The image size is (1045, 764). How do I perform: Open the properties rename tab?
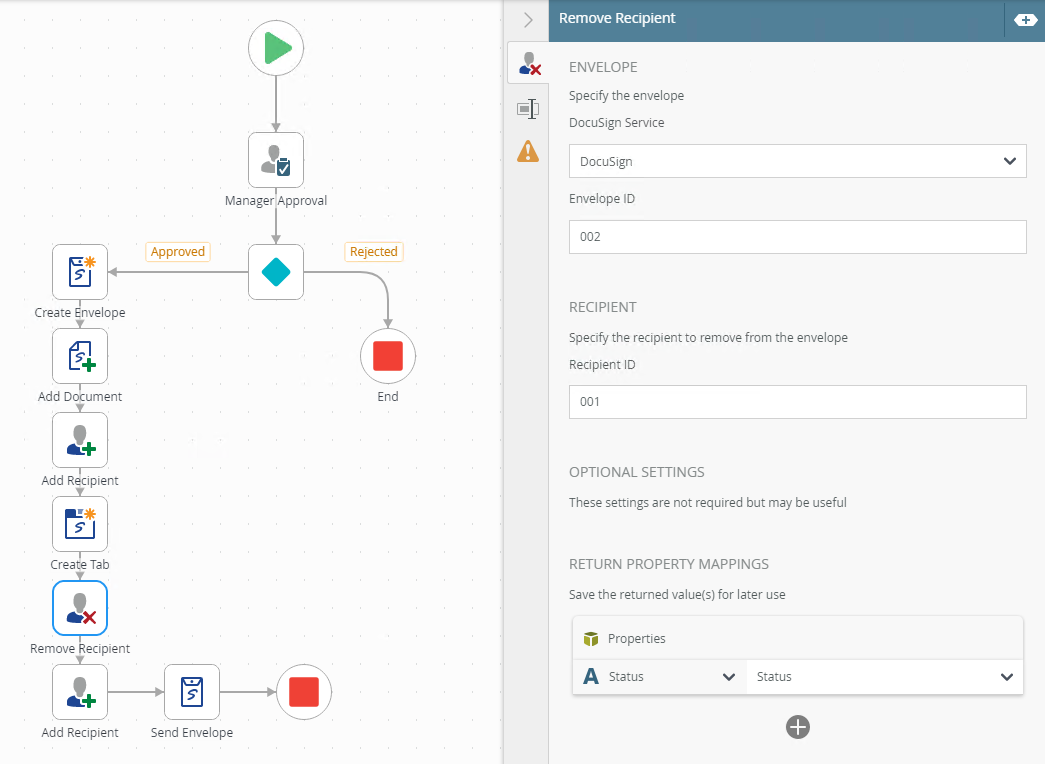coord(528,108)
